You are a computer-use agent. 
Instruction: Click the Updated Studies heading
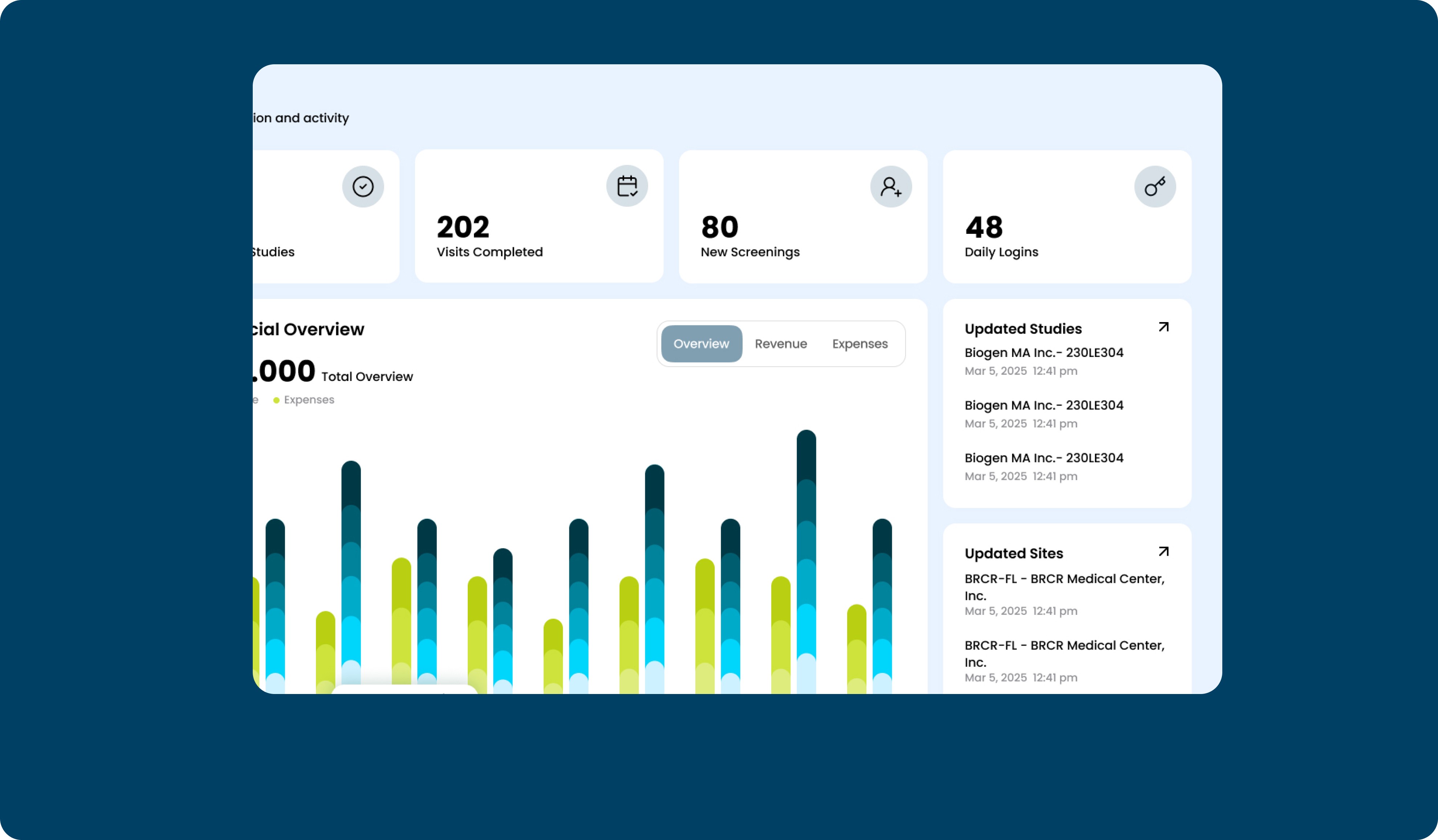point(1023,329)
